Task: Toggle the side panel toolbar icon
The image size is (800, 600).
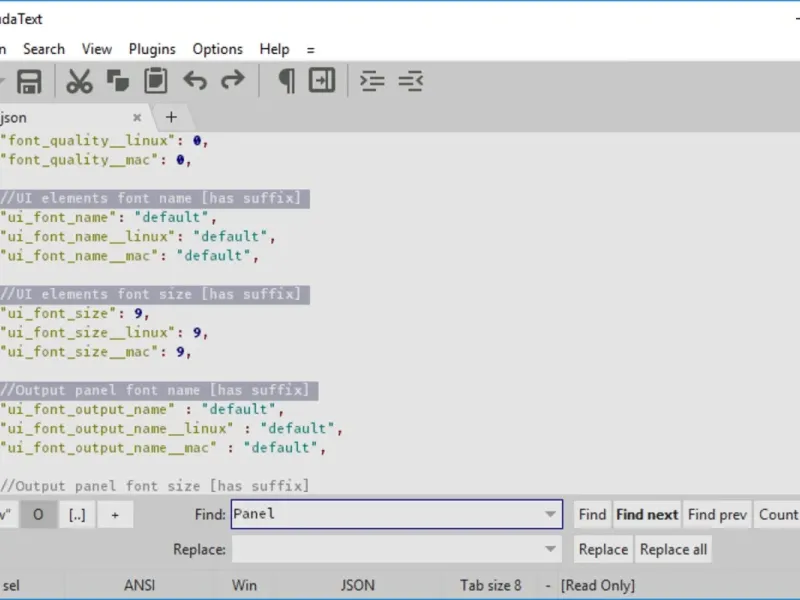Action: 322,81
